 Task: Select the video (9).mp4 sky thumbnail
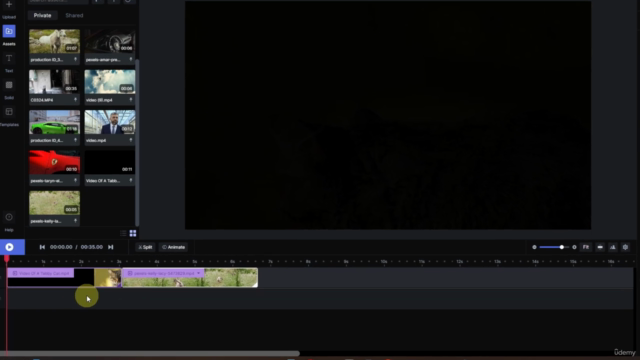pyautogui.click(x=110, y=82)
